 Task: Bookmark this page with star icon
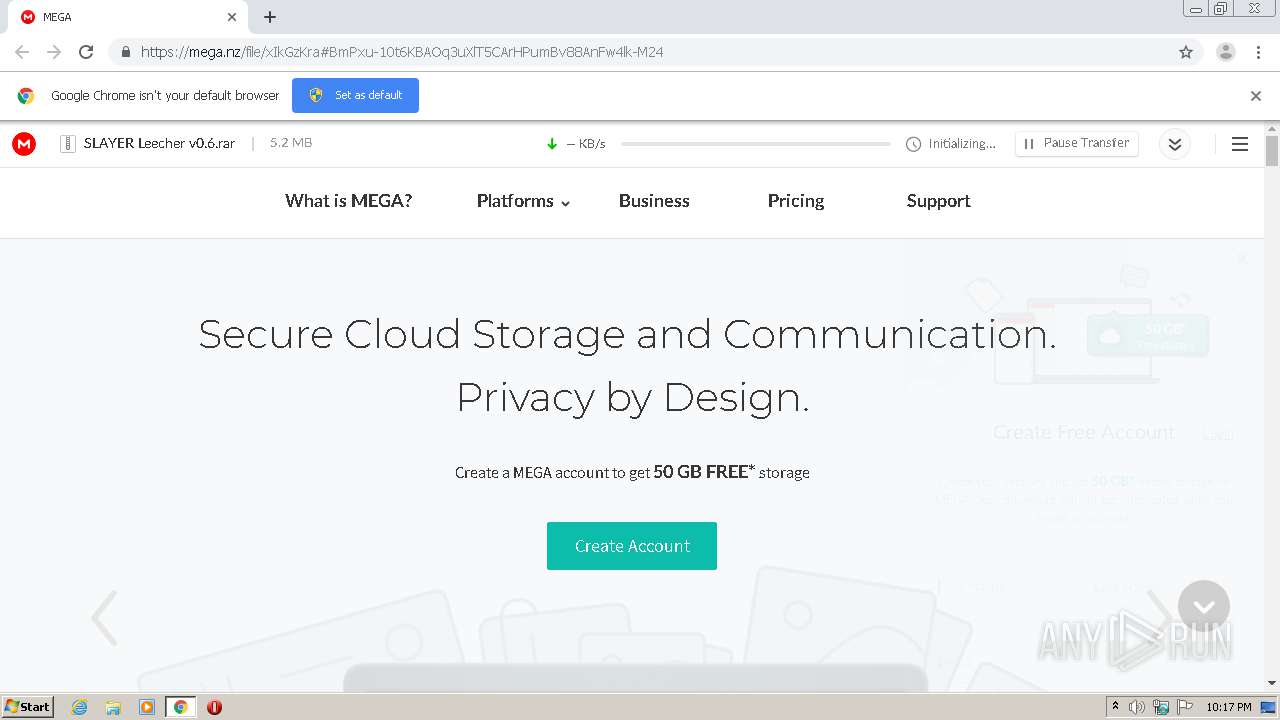coord(1186,52)
